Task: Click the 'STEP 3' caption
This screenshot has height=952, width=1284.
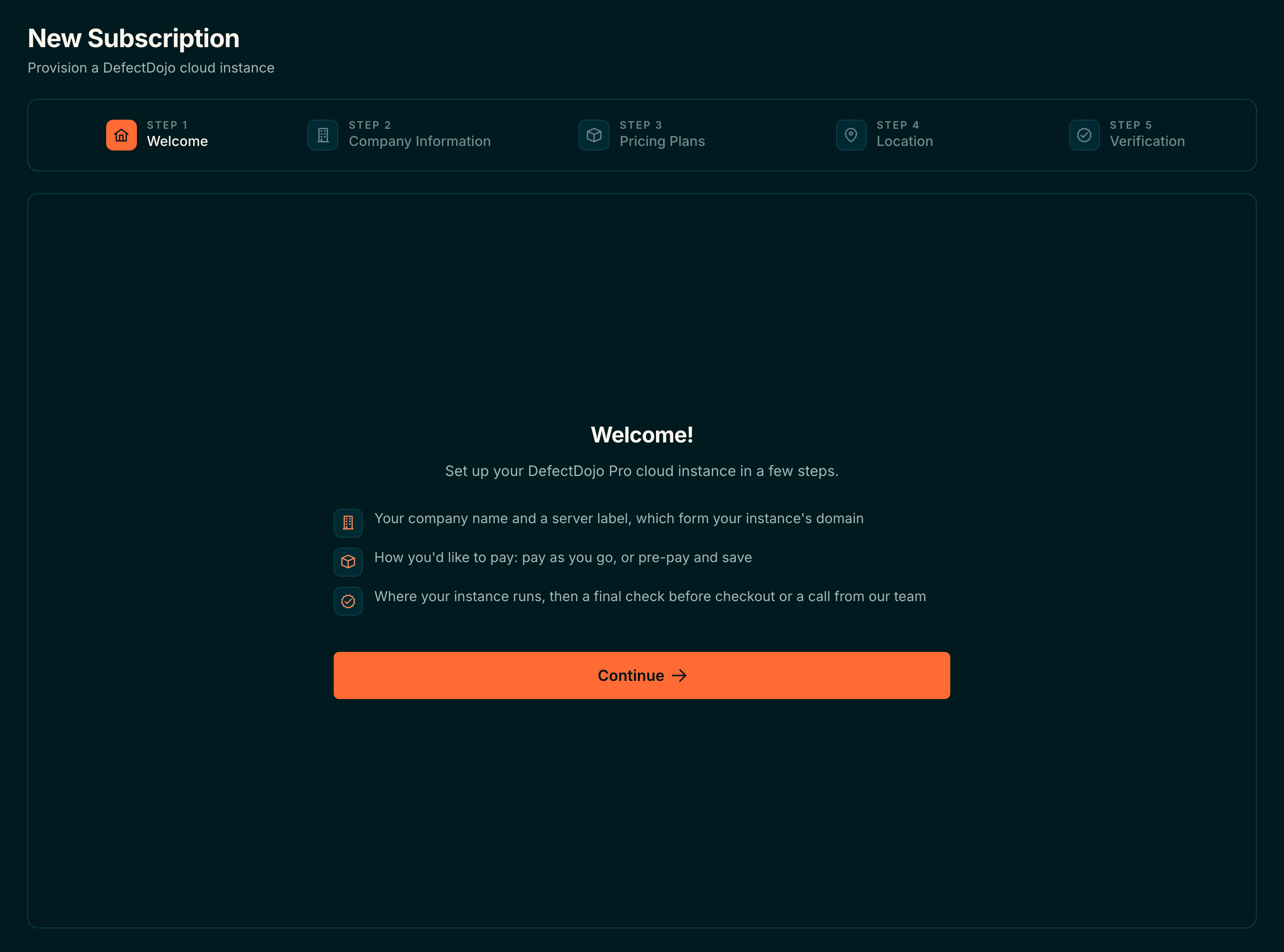Action: point(641,125)
